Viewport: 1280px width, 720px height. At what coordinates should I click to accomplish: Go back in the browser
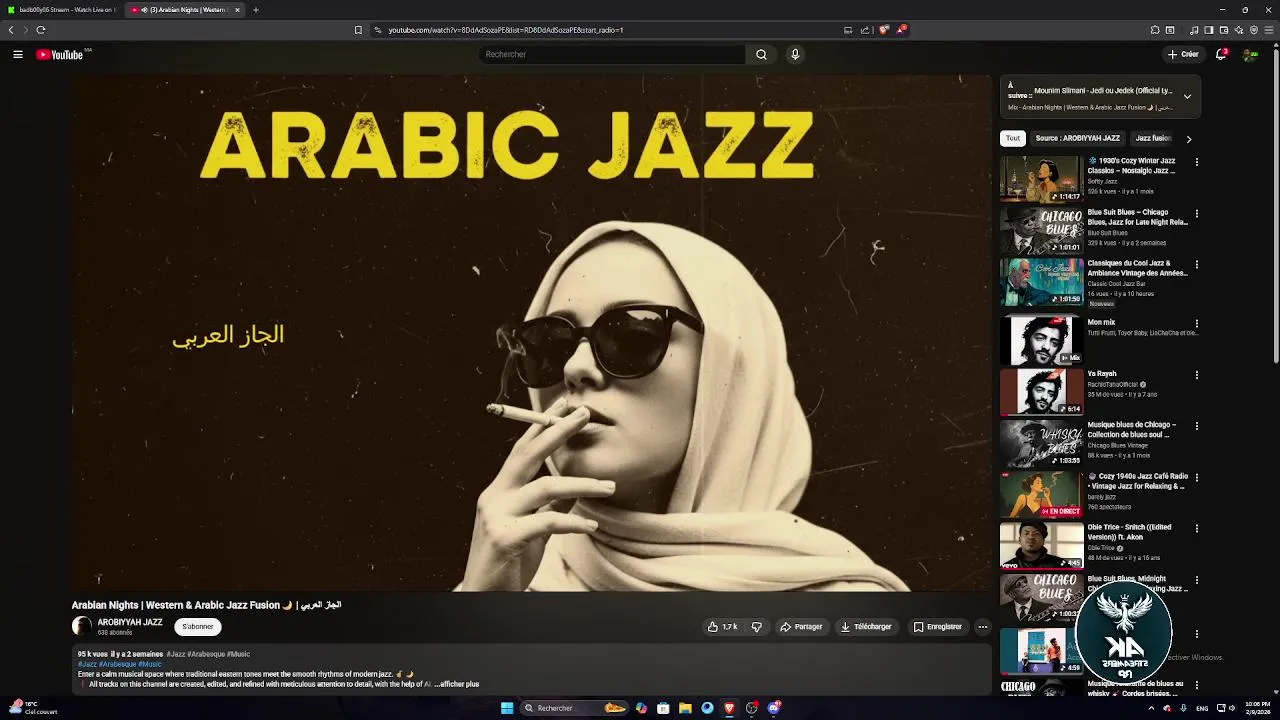coord(11,30)
